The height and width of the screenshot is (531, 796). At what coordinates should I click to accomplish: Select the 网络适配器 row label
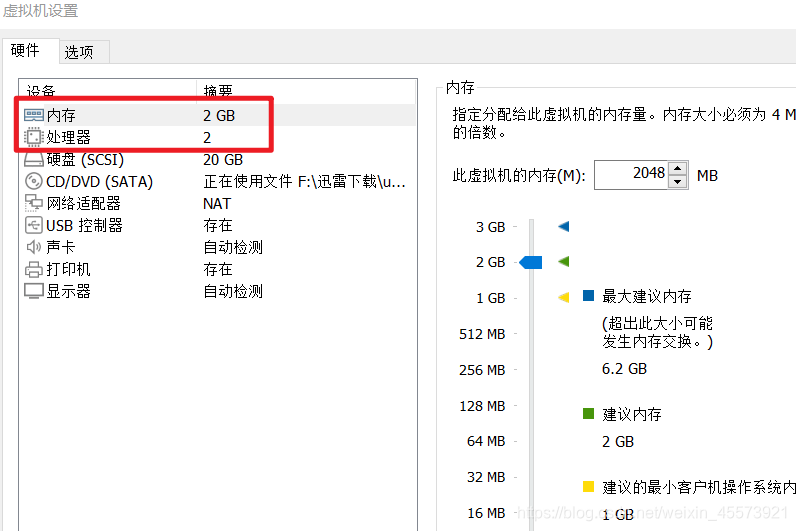(84, 204)
